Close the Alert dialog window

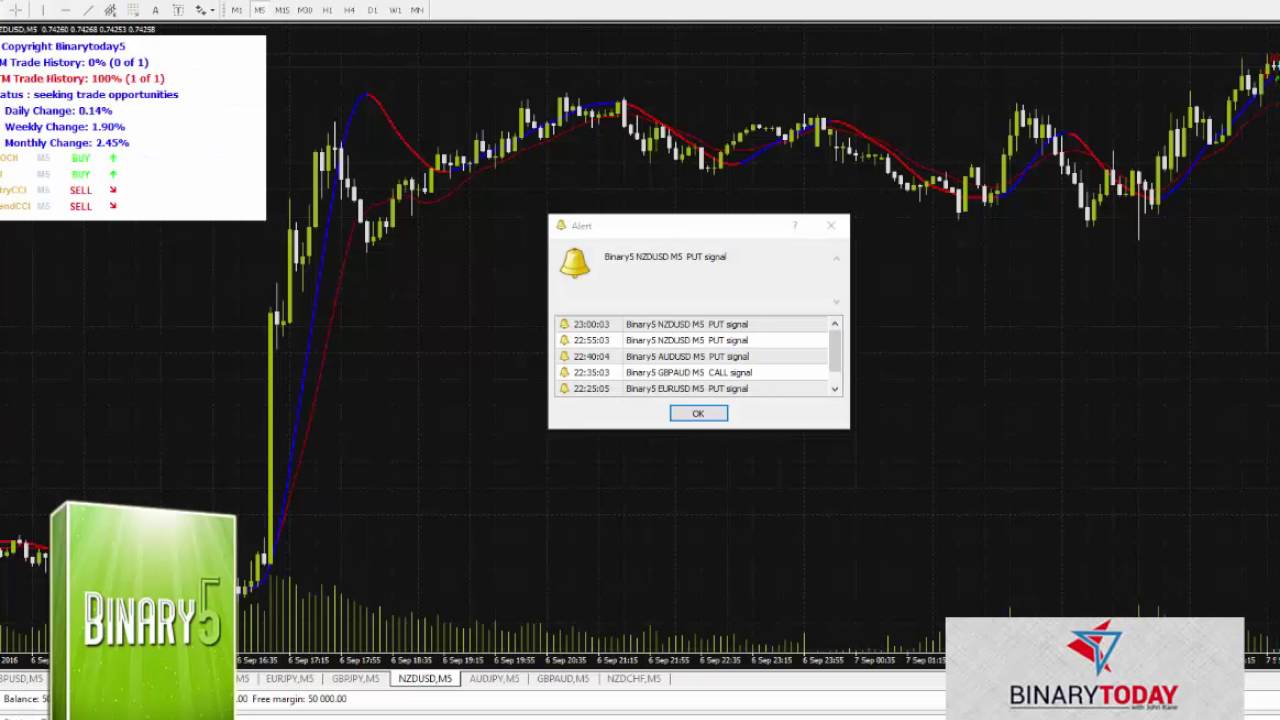[x=831, y=226]
